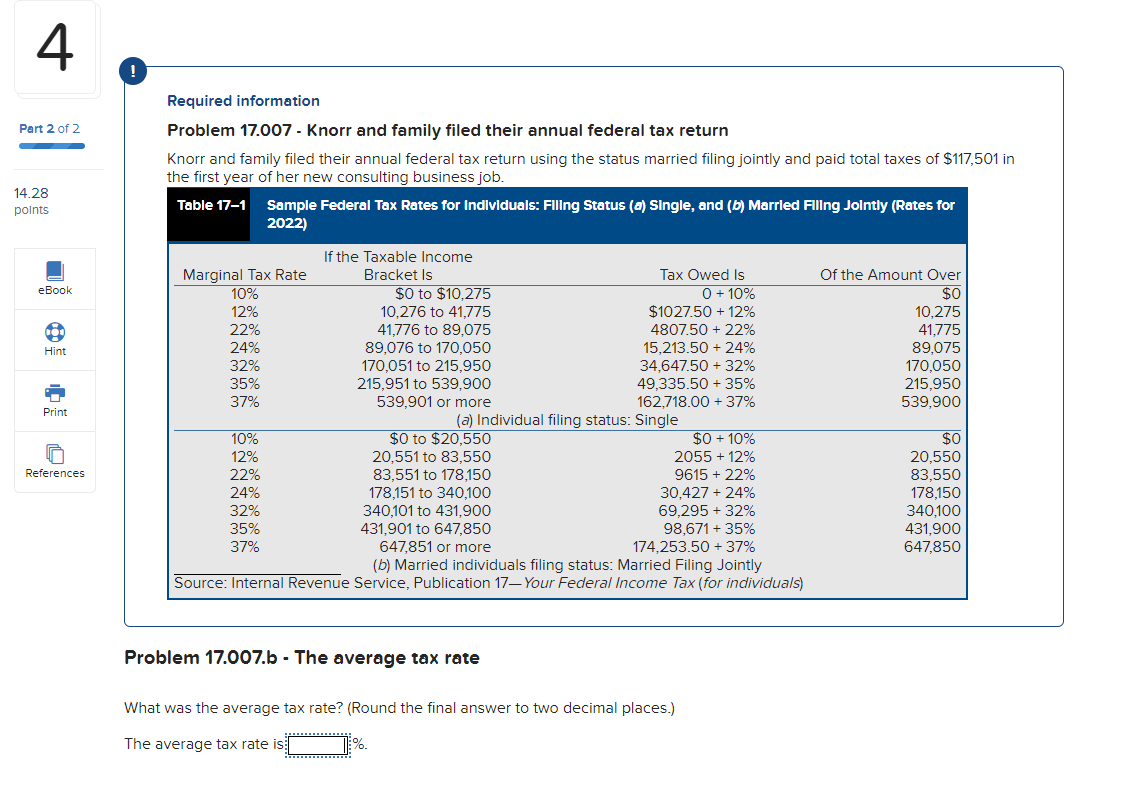Viewport: 1139px width, 789px height.
Task: Click the 647,851 or more bracket cell
Action: [x=435, y=547]
